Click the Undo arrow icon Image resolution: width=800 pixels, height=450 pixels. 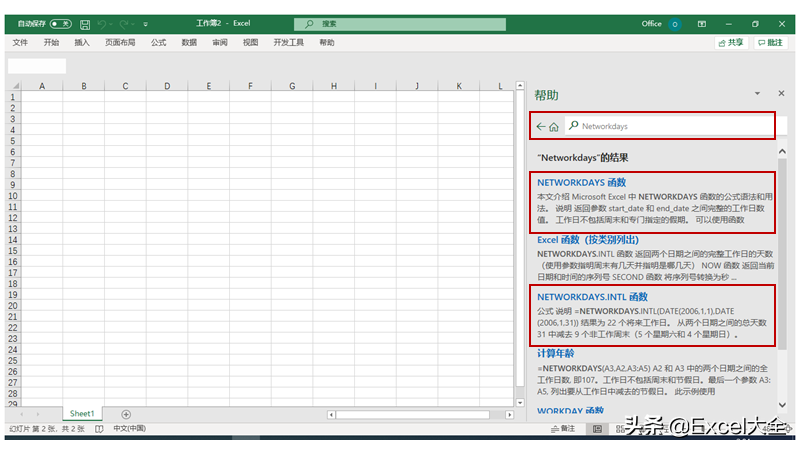[102, 24]
